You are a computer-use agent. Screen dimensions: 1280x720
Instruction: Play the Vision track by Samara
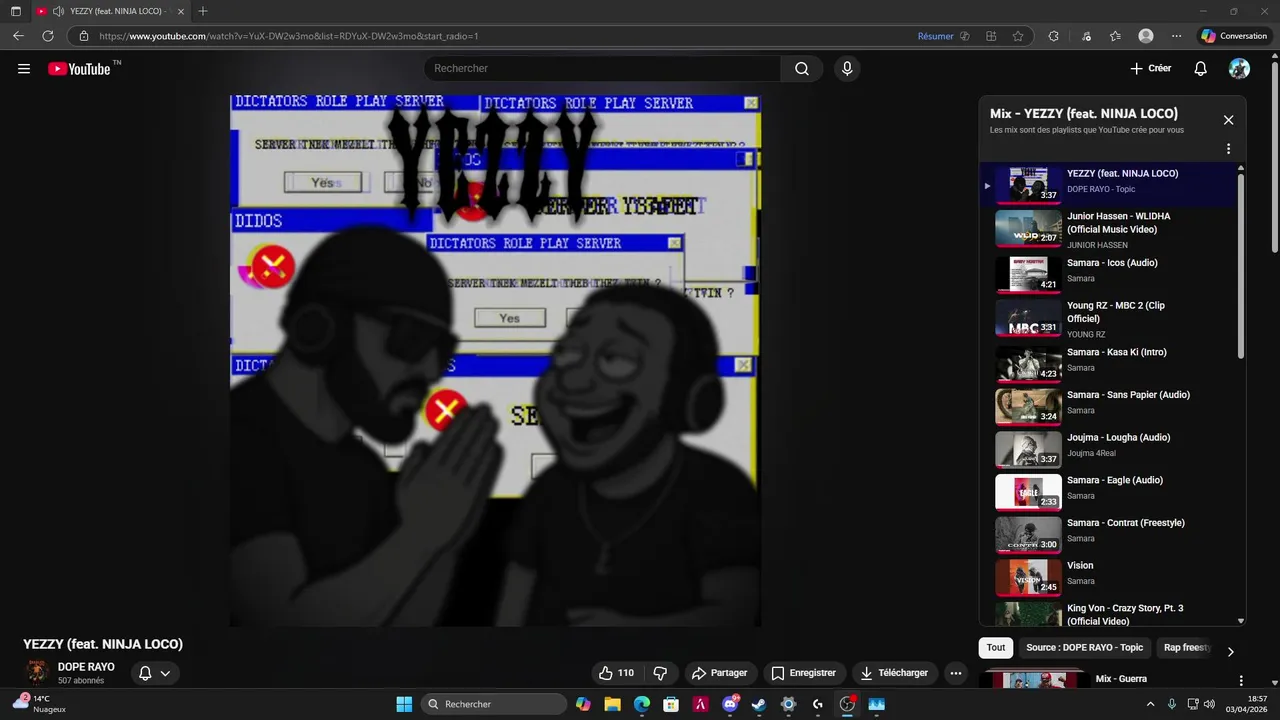point(1108,576)
